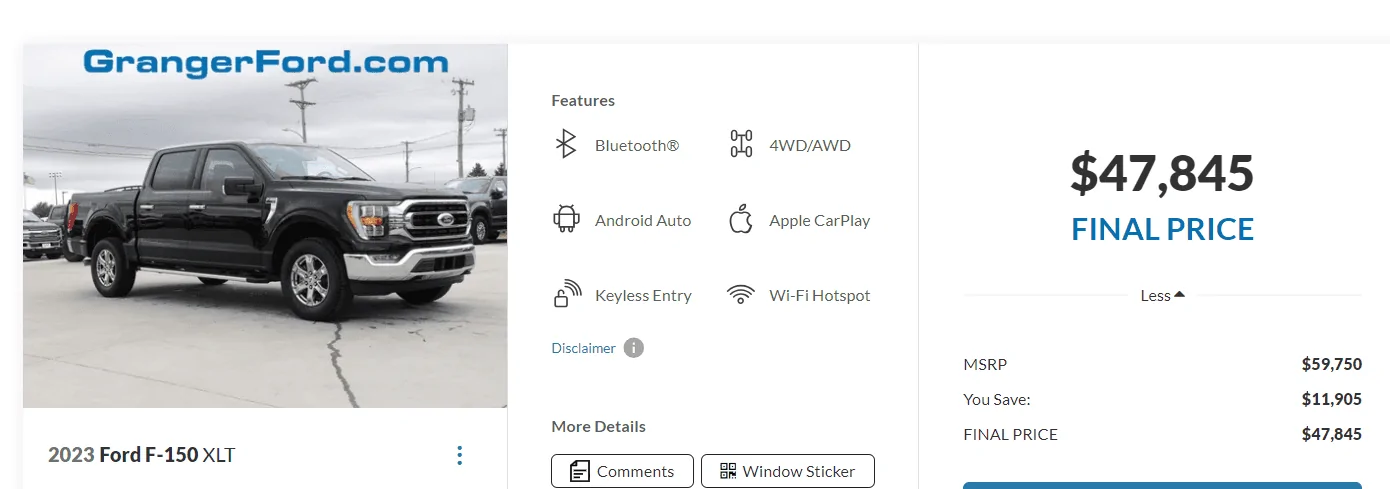The height and width of the screenshot is (489, 1390).
Task: Click the Features section heading
Action: (x=583, y=100)
